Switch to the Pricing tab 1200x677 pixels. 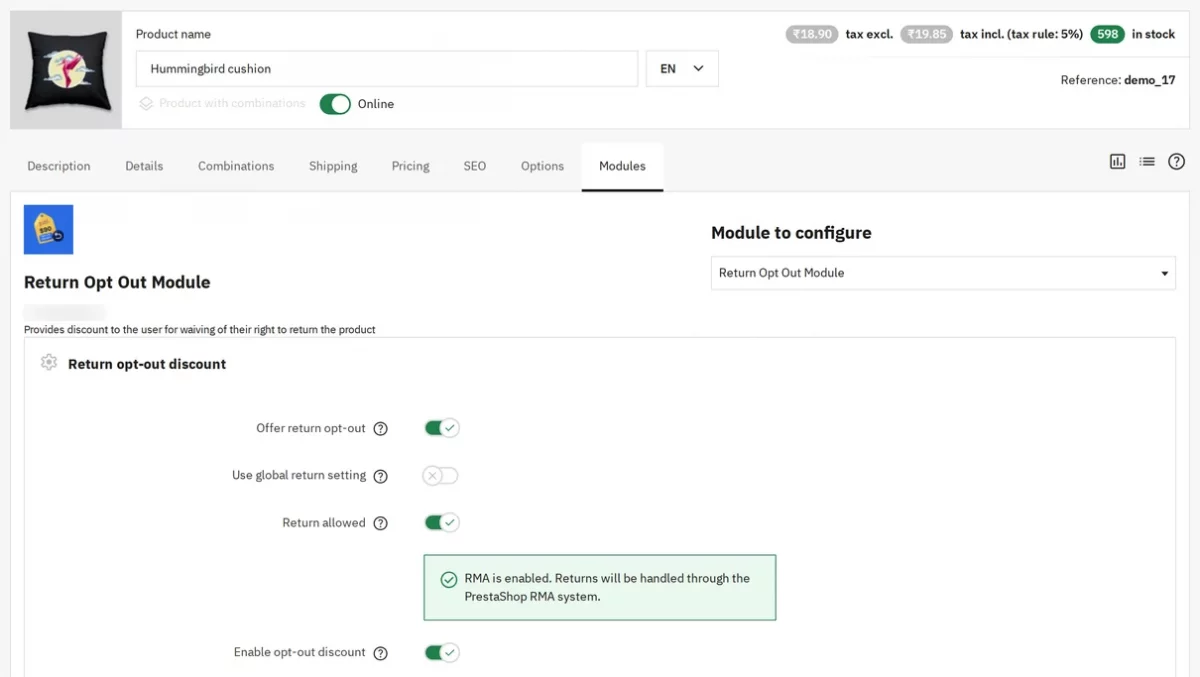pyautogui.click(x=411, y=166)
